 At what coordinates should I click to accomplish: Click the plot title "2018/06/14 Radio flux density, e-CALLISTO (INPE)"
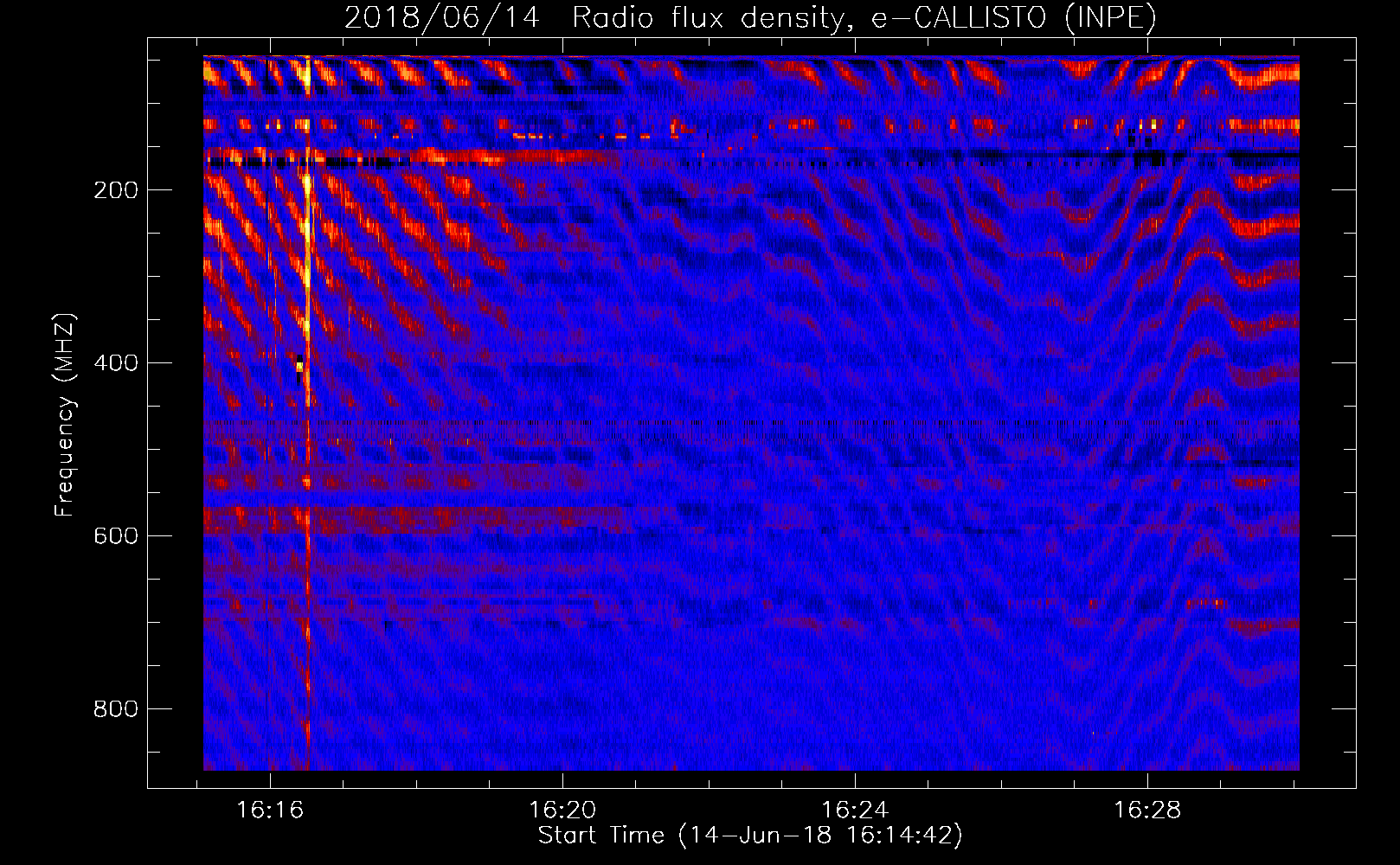[x=750, y=17]
